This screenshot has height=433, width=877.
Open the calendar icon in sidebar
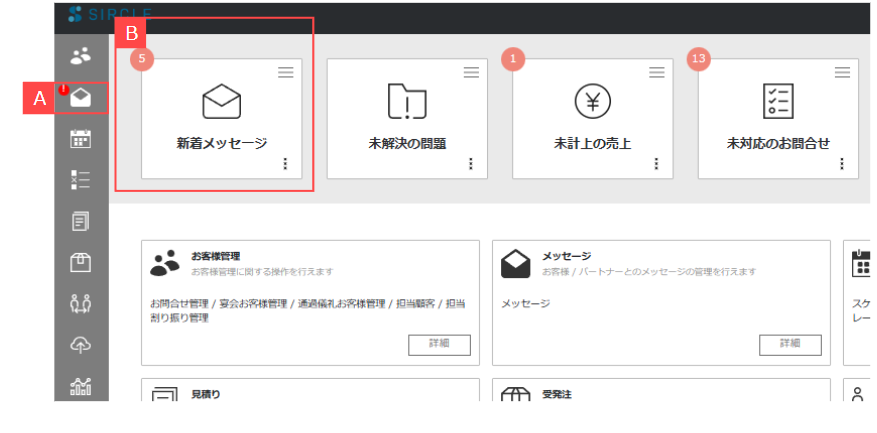81,139
